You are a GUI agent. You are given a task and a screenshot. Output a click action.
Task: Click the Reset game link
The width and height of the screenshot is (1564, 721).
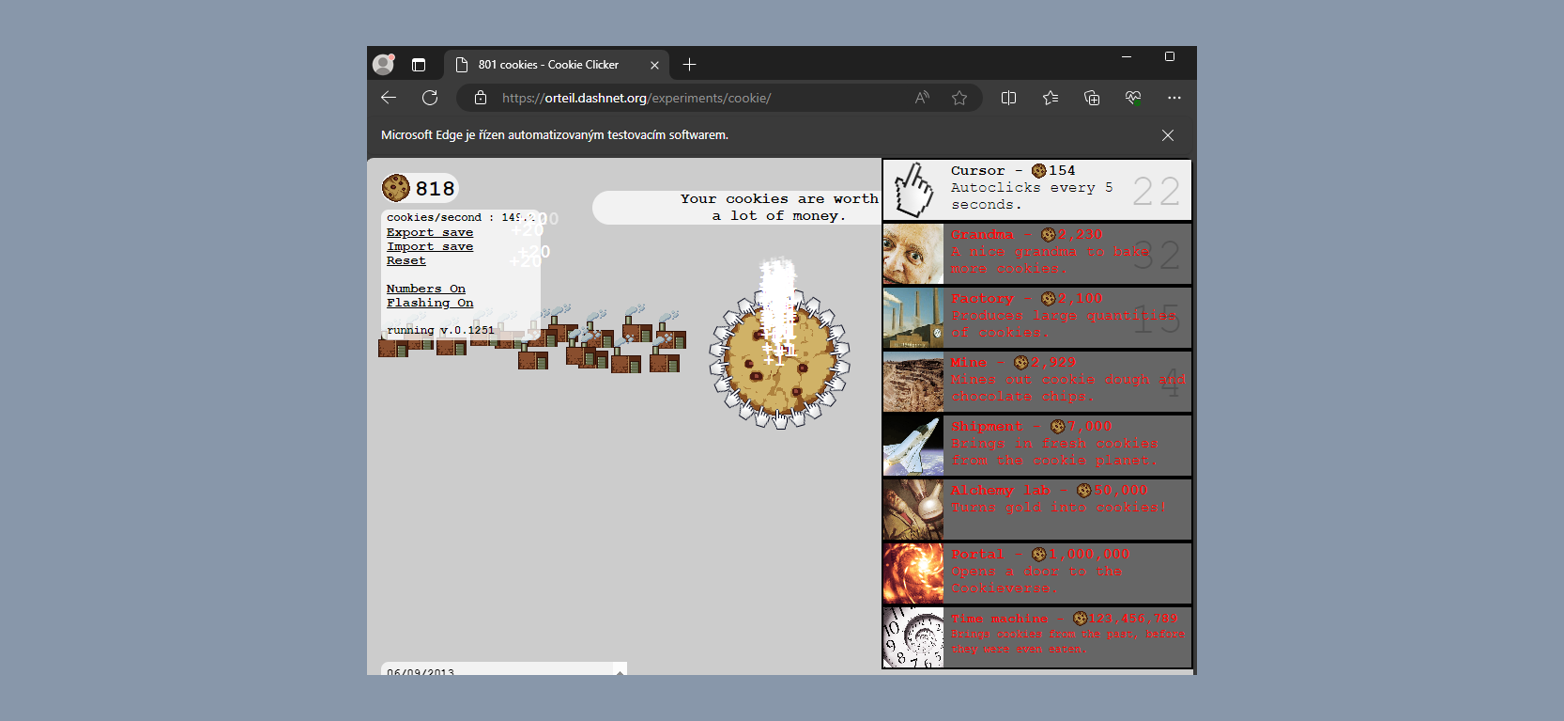coord(406,261)
